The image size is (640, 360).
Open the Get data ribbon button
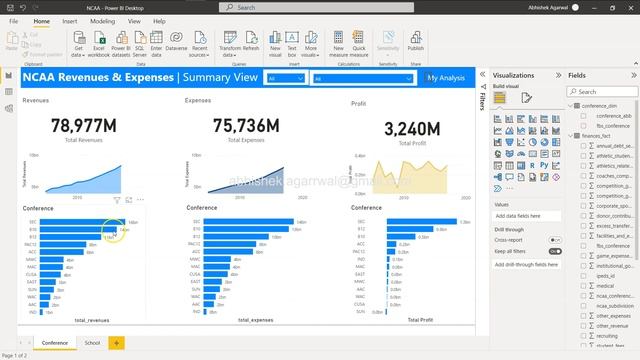(78, 44)
